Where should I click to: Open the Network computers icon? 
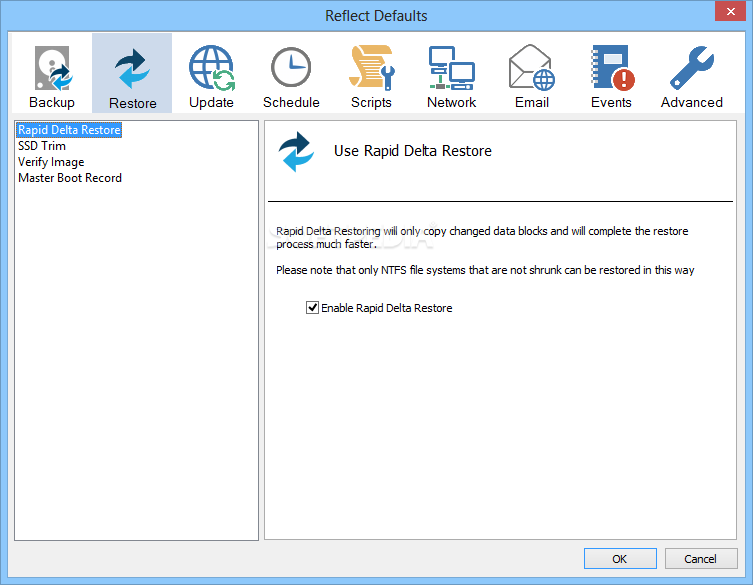[451, 68]
